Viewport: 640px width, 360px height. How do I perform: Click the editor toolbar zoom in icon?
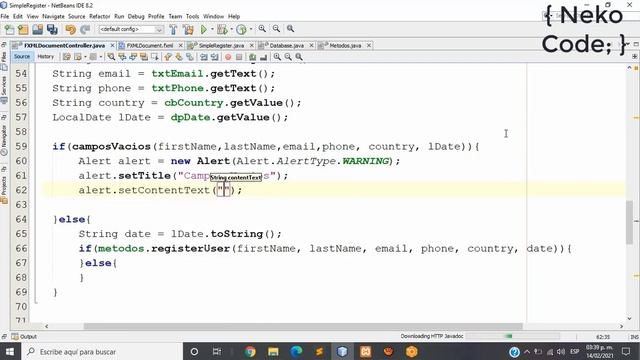coord(277,57)
